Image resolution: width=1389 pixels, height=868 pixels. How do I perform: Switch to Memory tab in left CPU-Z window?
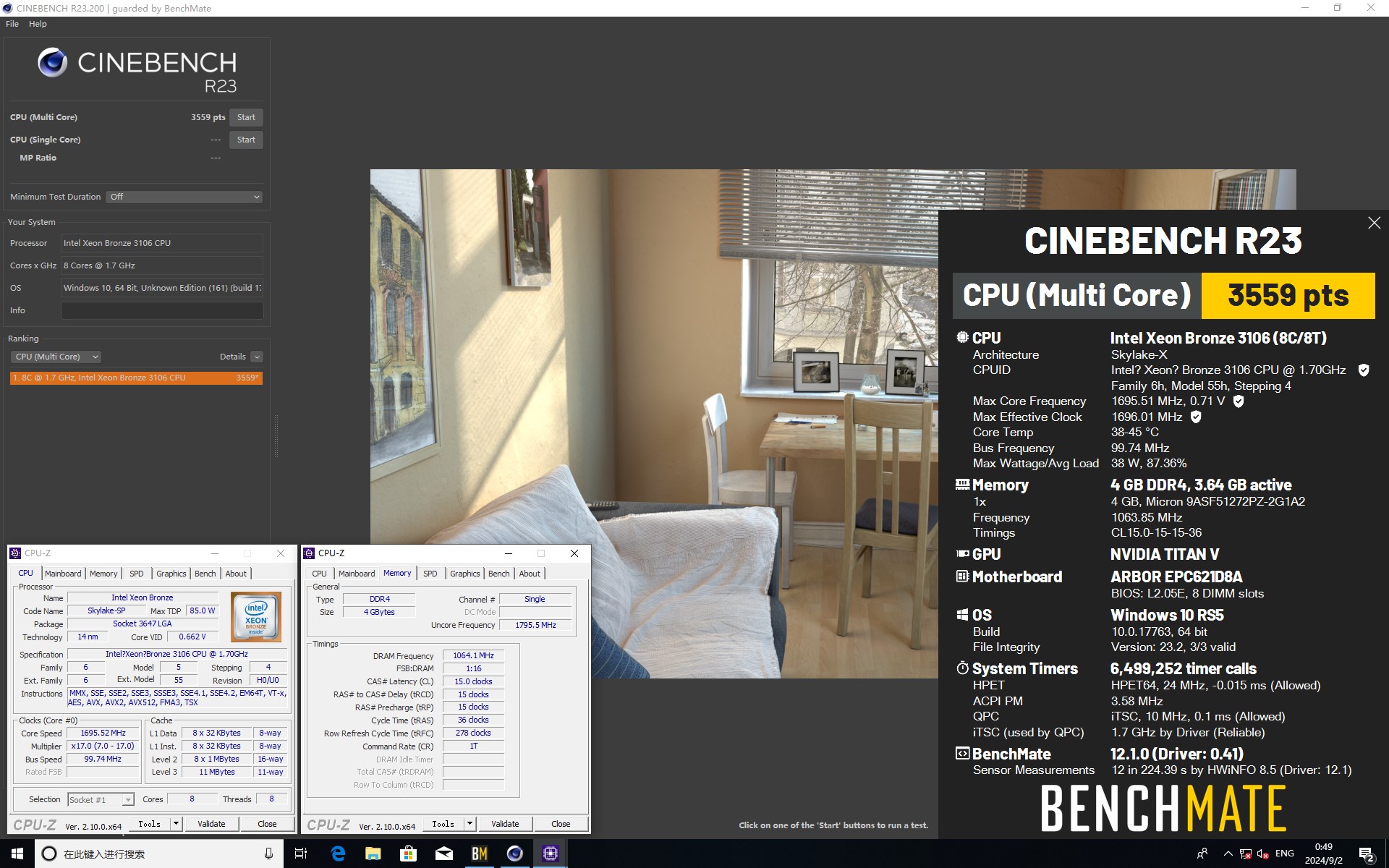click(103, 574)
